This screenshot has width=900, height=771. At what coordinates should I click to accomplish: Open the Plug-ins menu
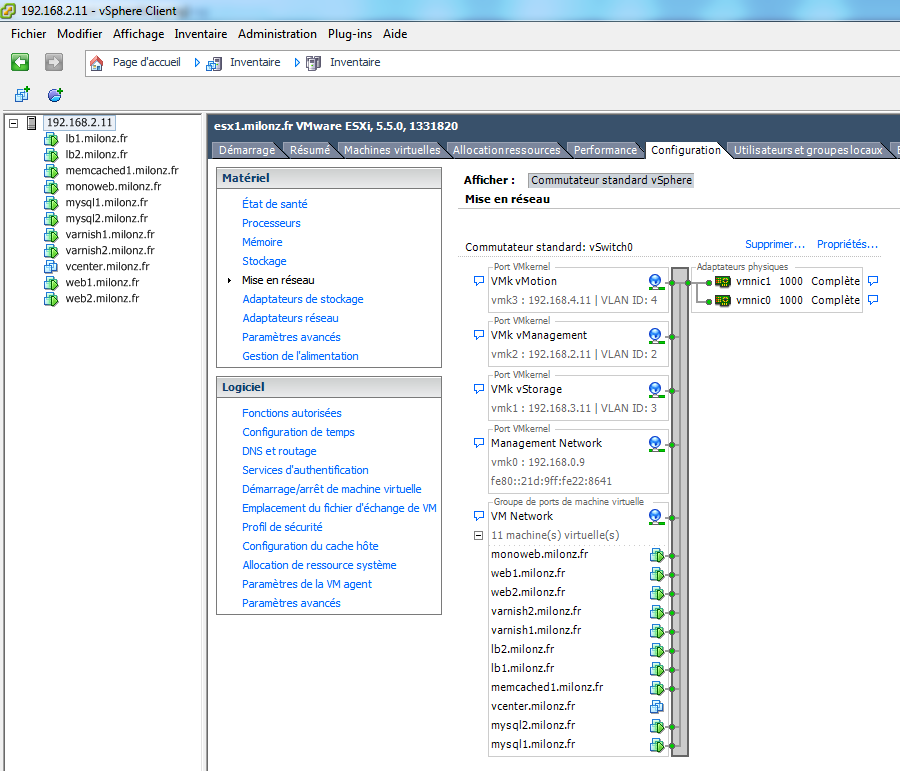click(x=350, y=34)
